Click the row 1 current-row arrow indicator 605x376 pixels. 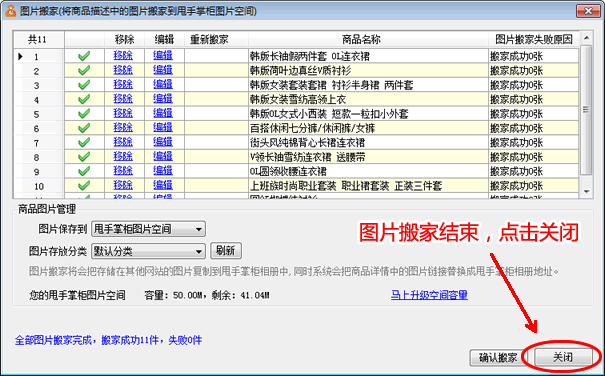20,56
